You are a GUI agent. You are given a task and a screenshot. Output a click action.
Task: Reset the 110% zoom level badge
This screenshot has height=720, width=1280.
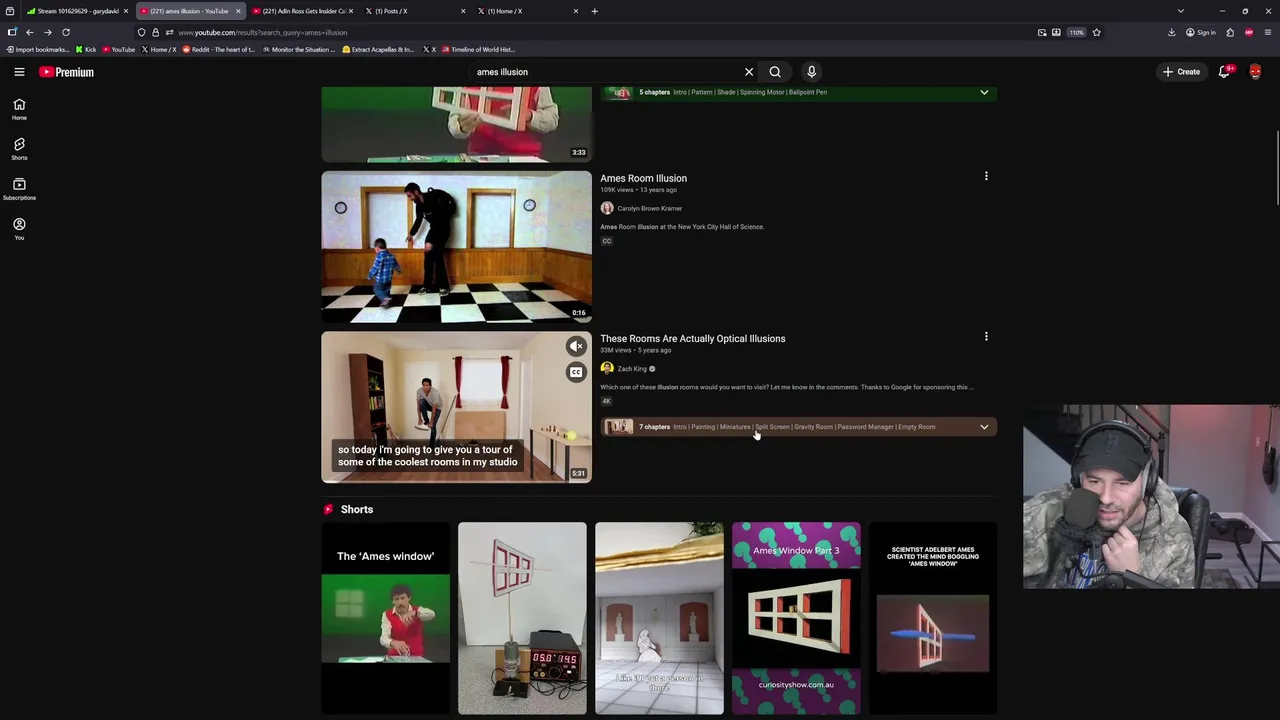[x=1076, y=32]
